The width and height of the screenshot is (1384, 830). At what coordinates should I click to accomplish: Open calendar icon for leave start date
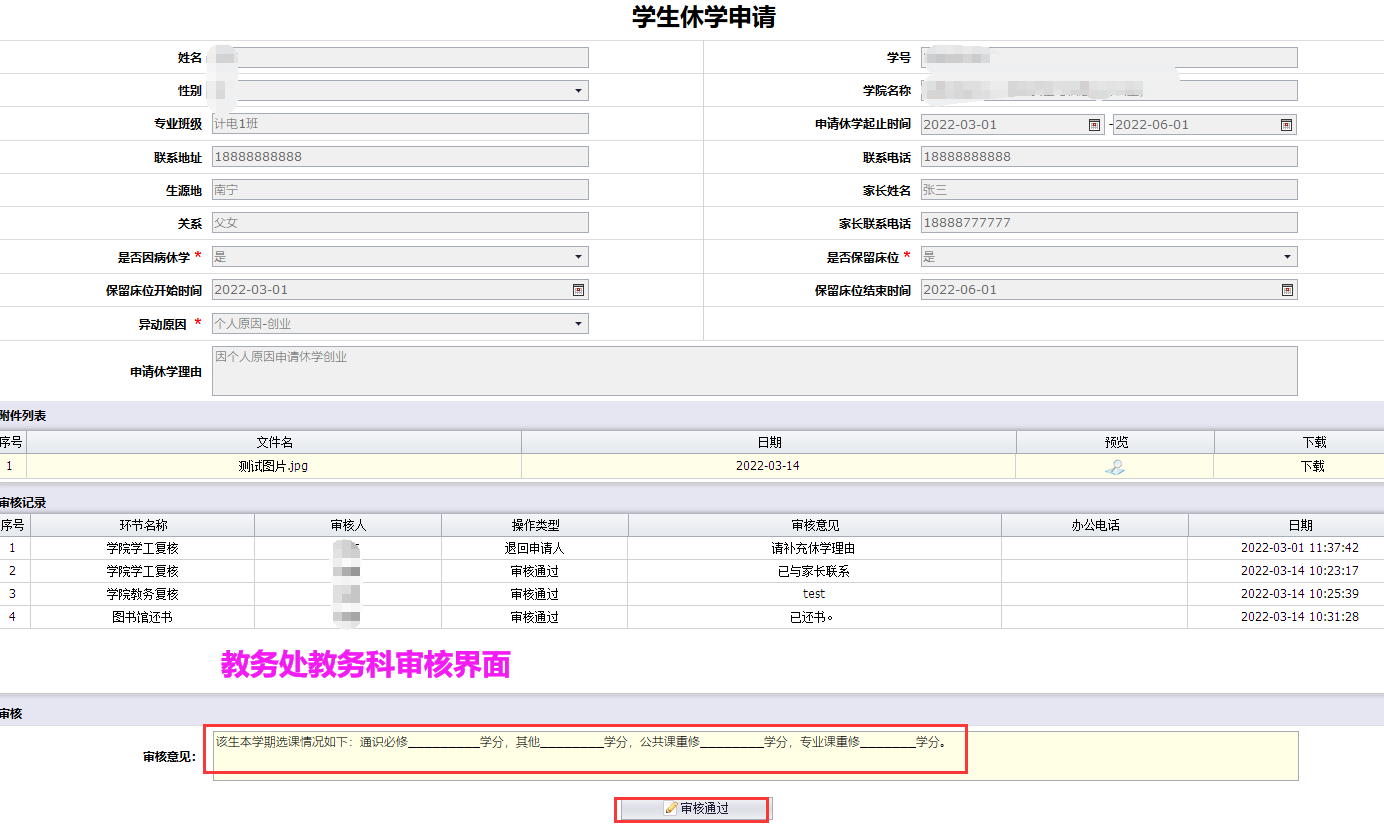[1094, 125]
